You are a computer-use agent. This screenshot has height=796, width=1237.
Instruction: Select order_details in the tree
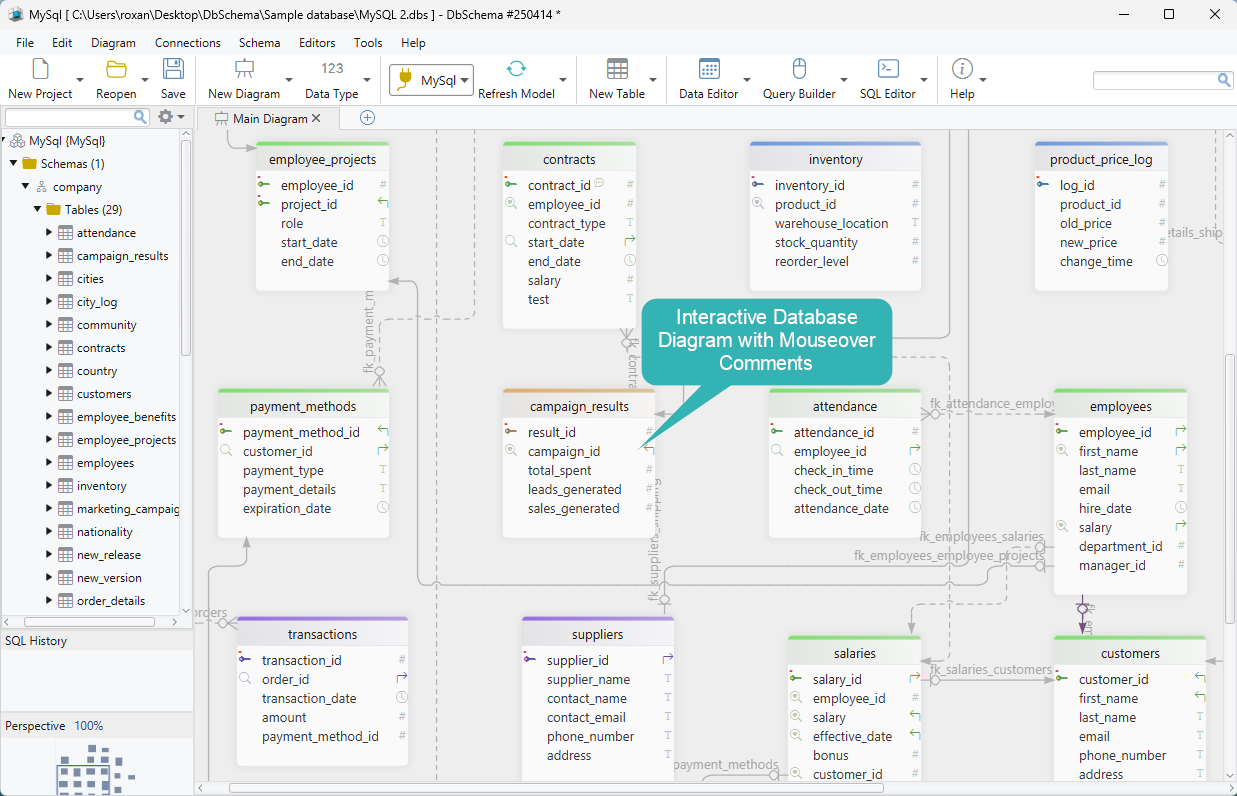point(111,601)
